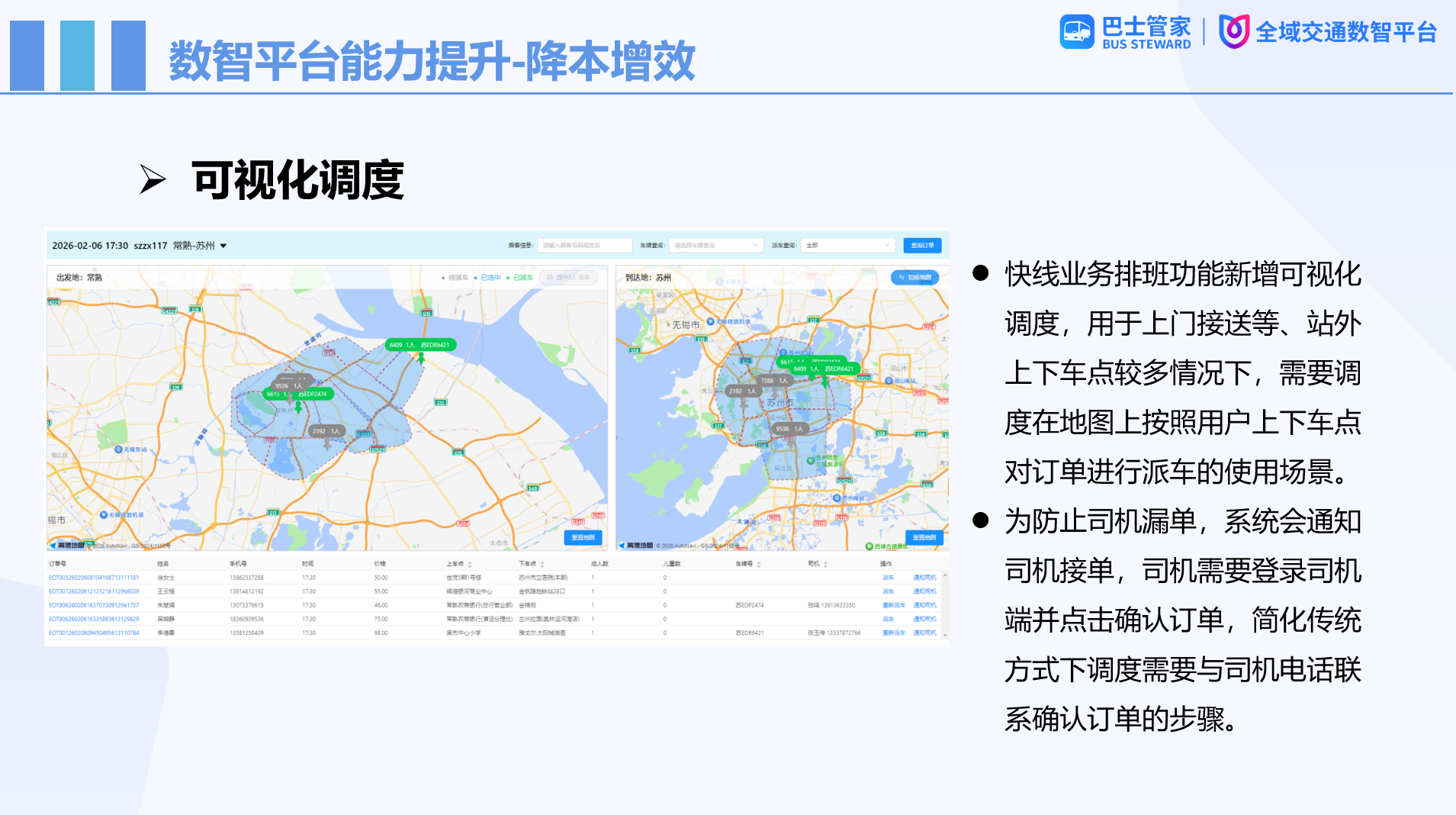Click the 乘客信息 passenger search input
This screenshot has height=815, width=1456.
click(x=584, y=246)
